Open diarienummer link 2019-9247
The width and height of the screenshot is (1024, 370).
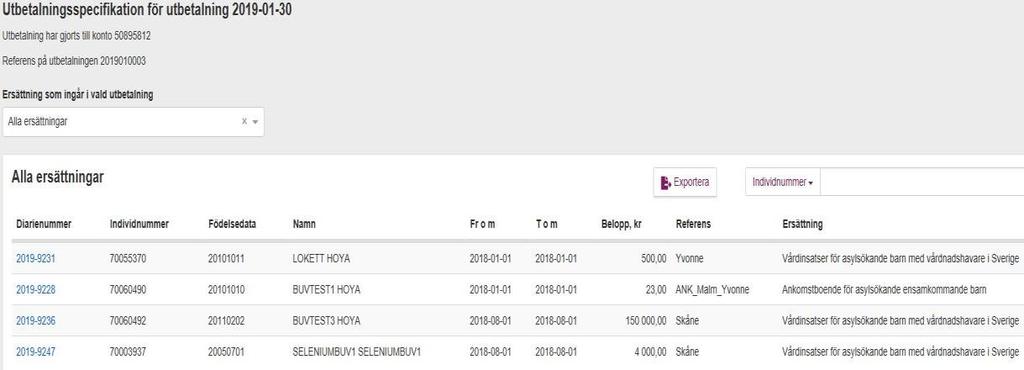[x=36, y=352]
